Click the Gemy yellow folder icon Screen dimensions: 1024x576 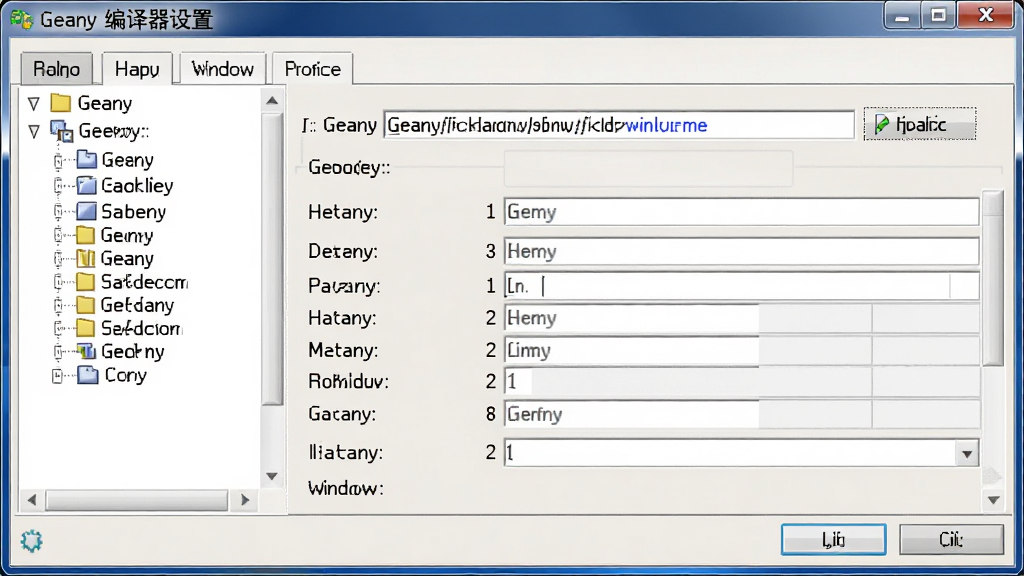point(86,235)
